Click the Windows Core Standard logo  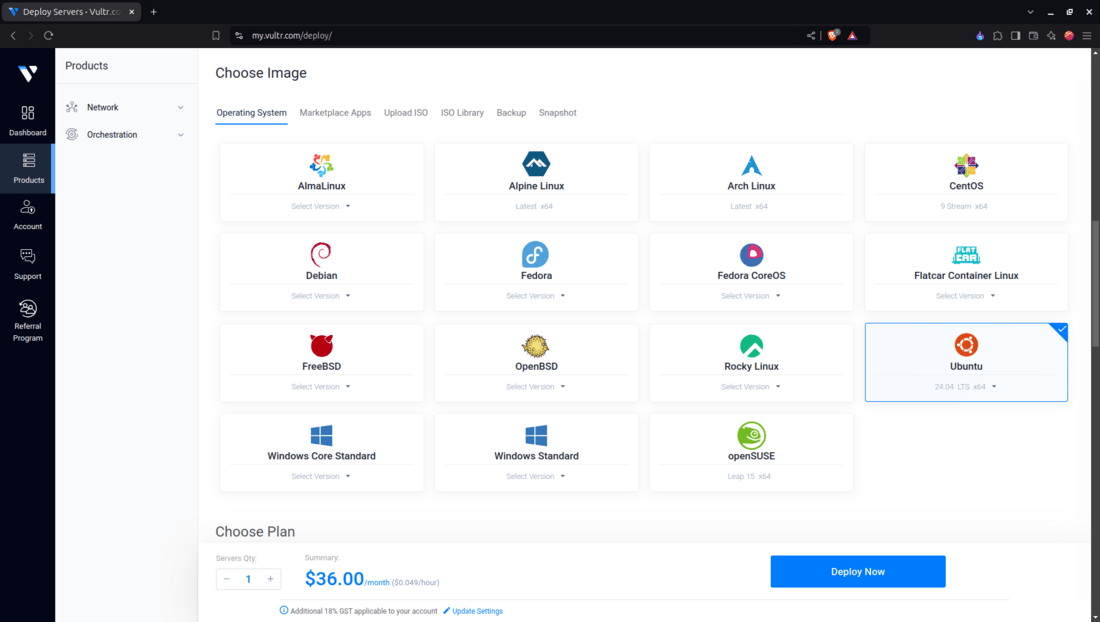click(321, 435)
